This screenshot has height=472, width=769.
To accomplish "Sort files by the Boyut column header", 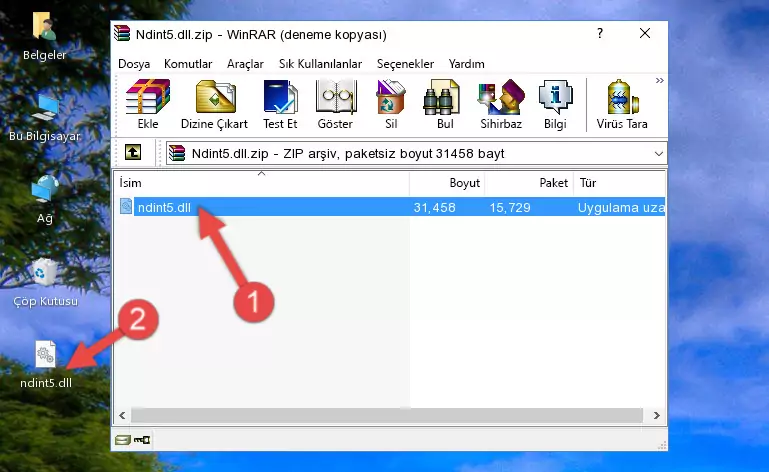I will 447,183.
